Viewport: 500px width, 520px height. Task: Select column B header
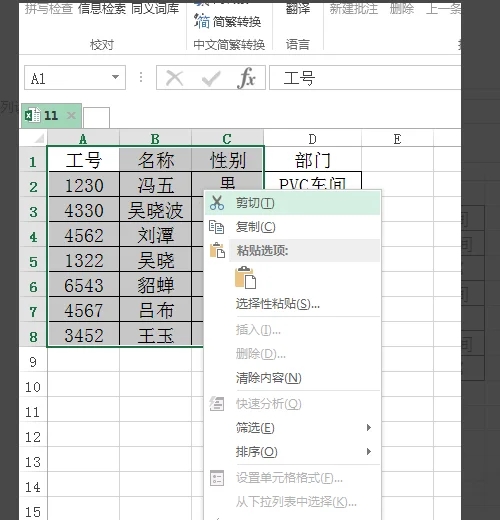coord(155,138)
